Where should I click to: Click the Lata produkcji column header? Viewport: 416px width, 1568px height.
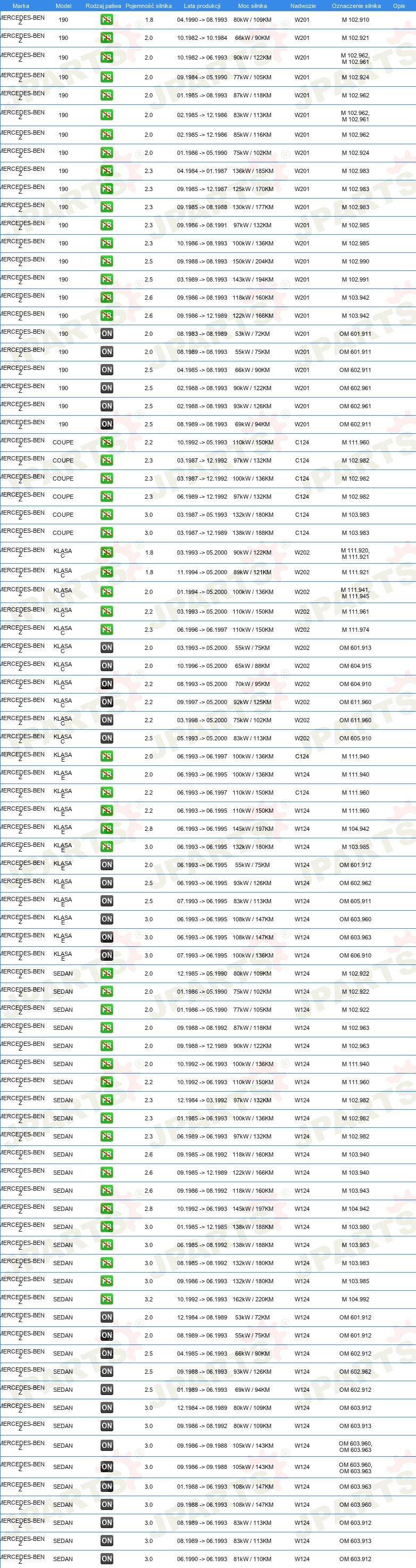coord(202,5)
